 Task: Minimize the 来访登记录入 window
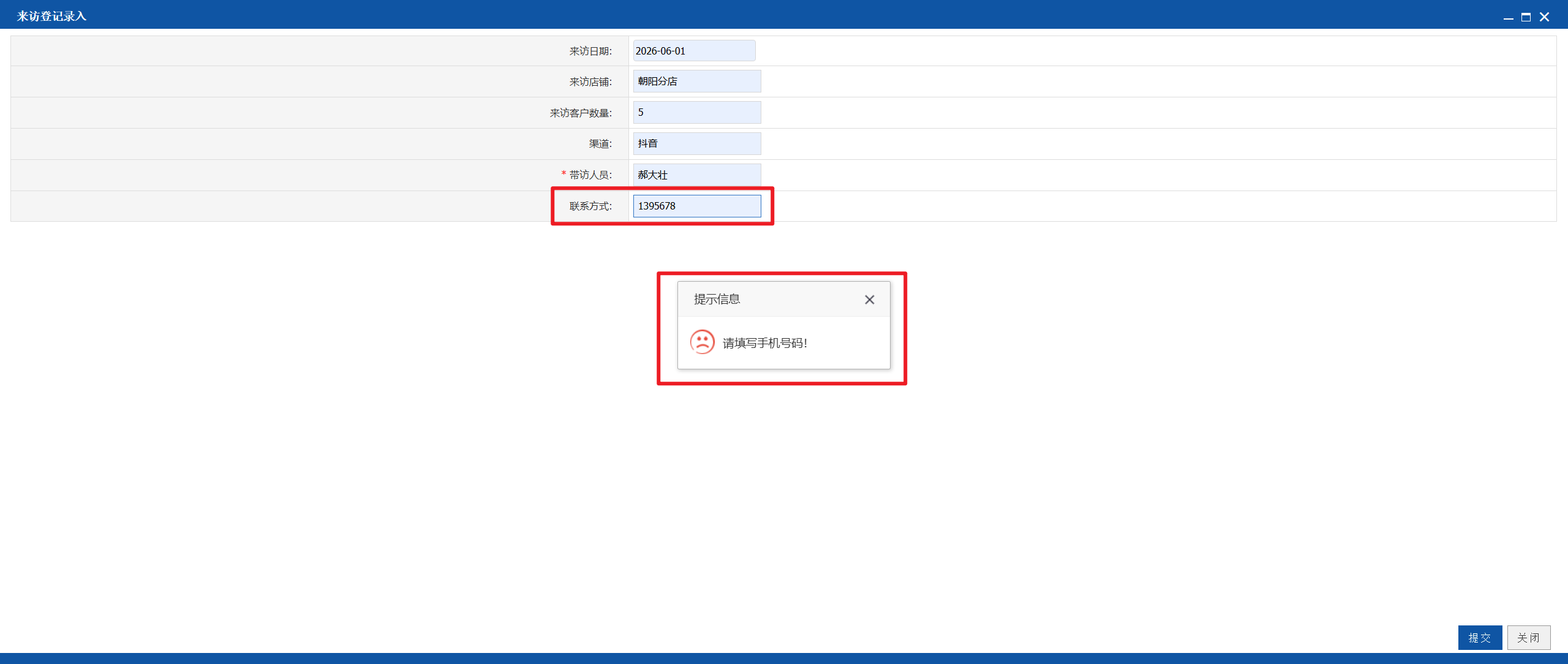(x=1508, y=17)
